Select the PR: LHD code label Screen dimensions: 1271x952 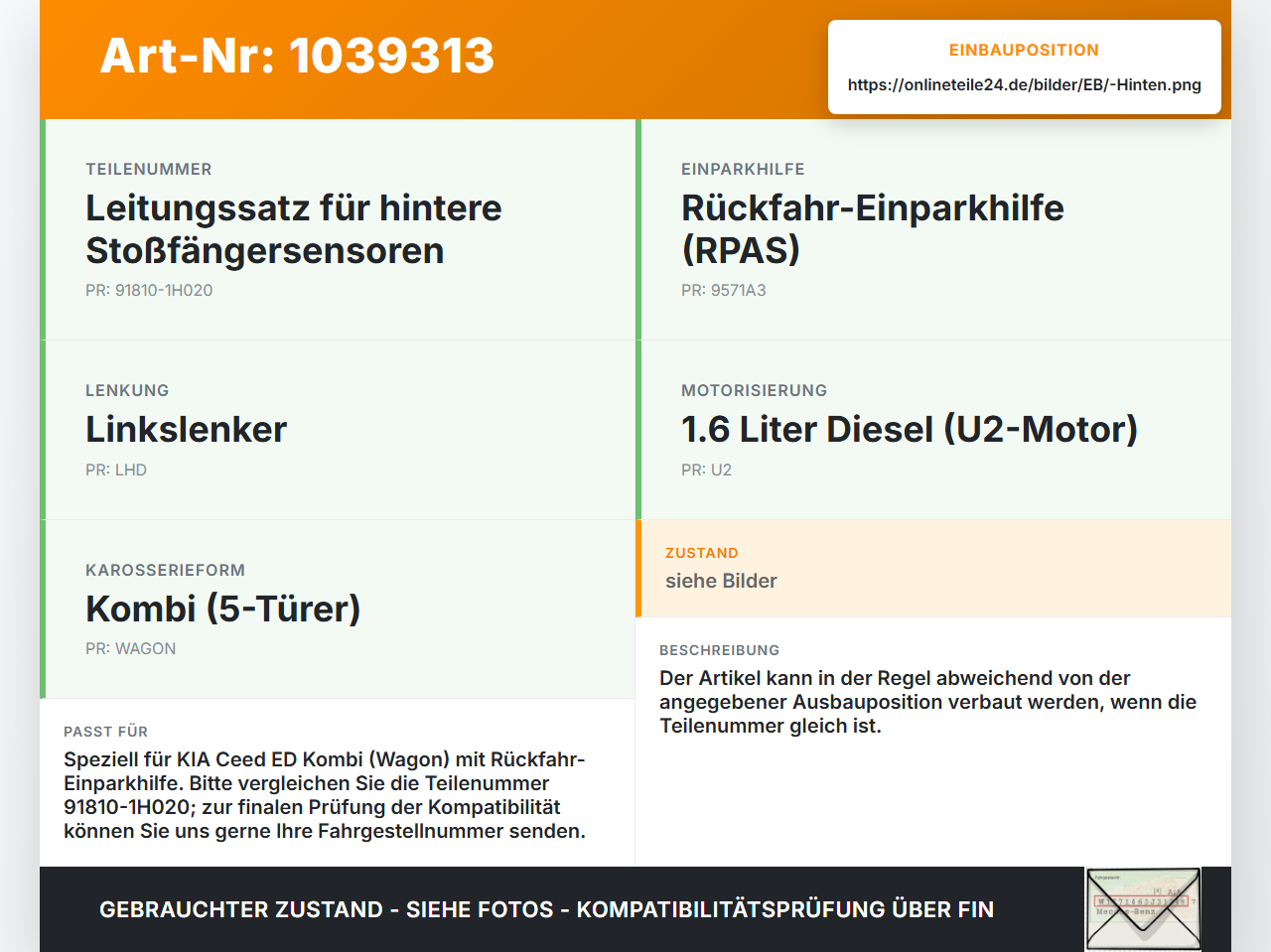pos(116,470)
